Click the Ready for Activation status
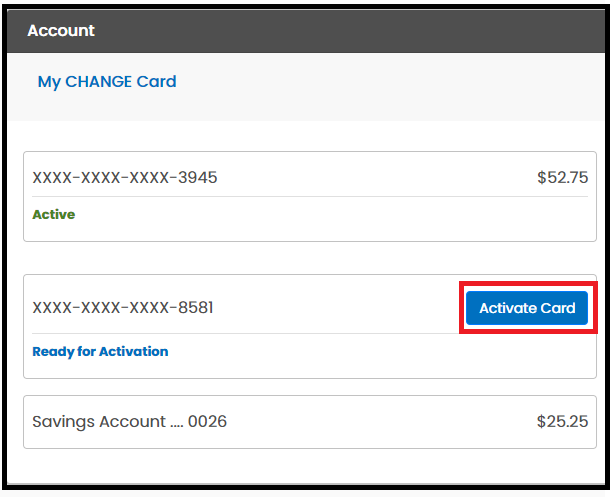This screenshot has width=616, height=497. [100, 351]
